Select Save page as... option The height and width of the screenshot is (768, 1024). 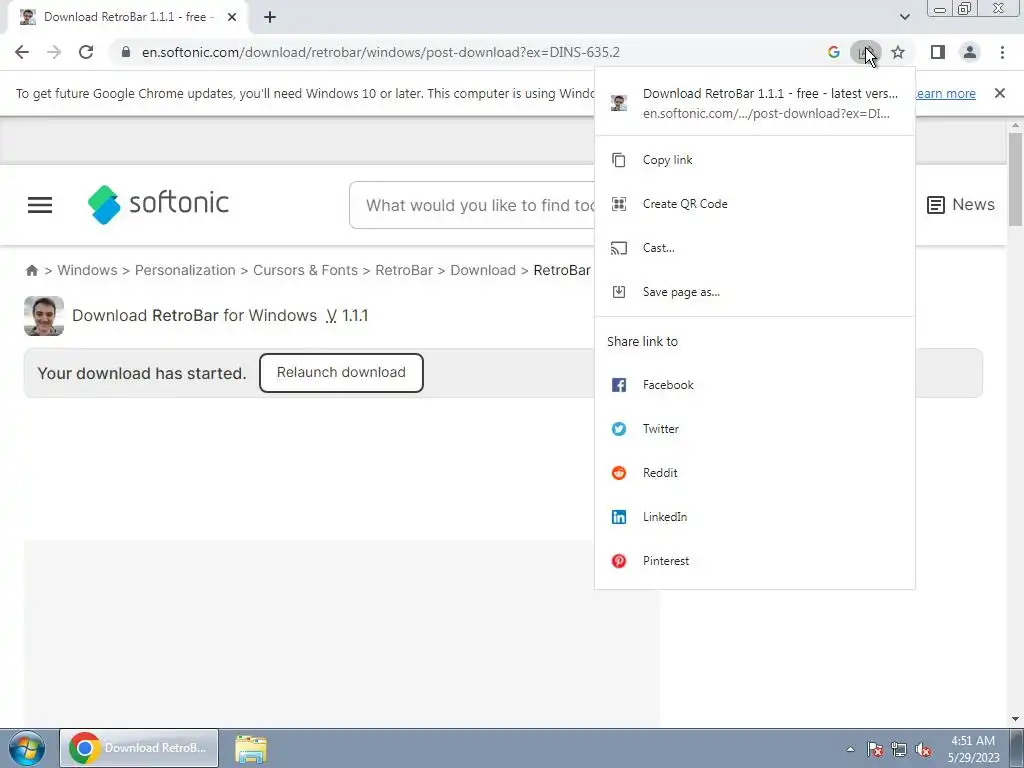(755, 292)
